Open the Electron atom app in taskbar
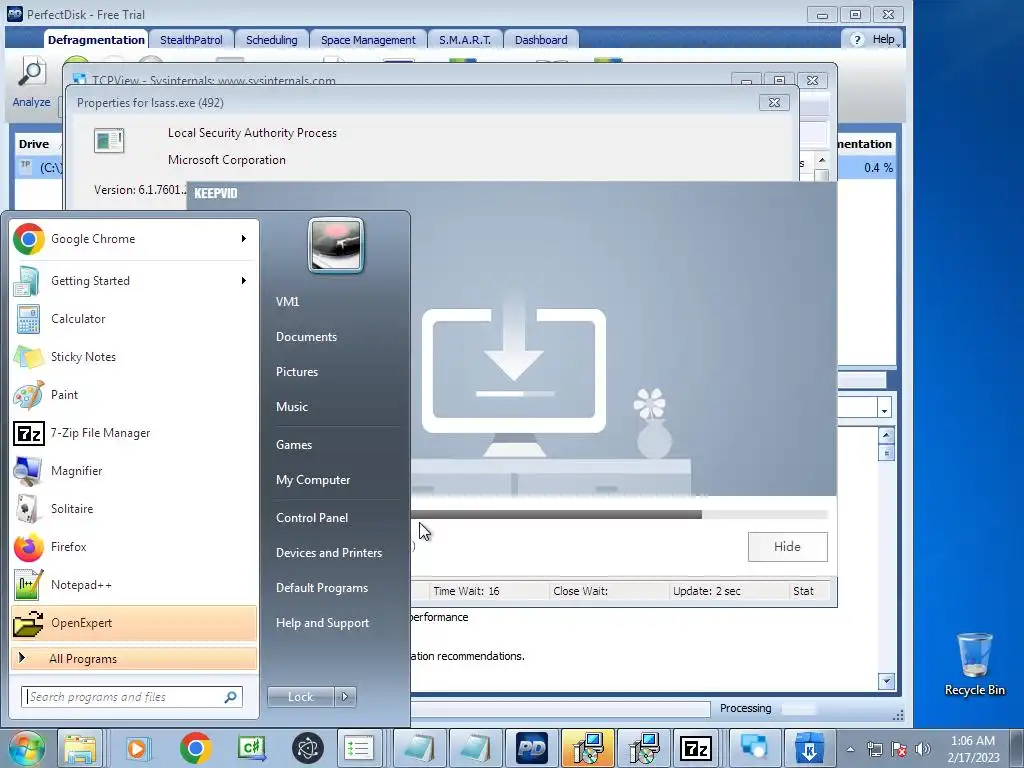This screenshot has height=768, width=1024. pyautogui.click(x=308, y=748)
